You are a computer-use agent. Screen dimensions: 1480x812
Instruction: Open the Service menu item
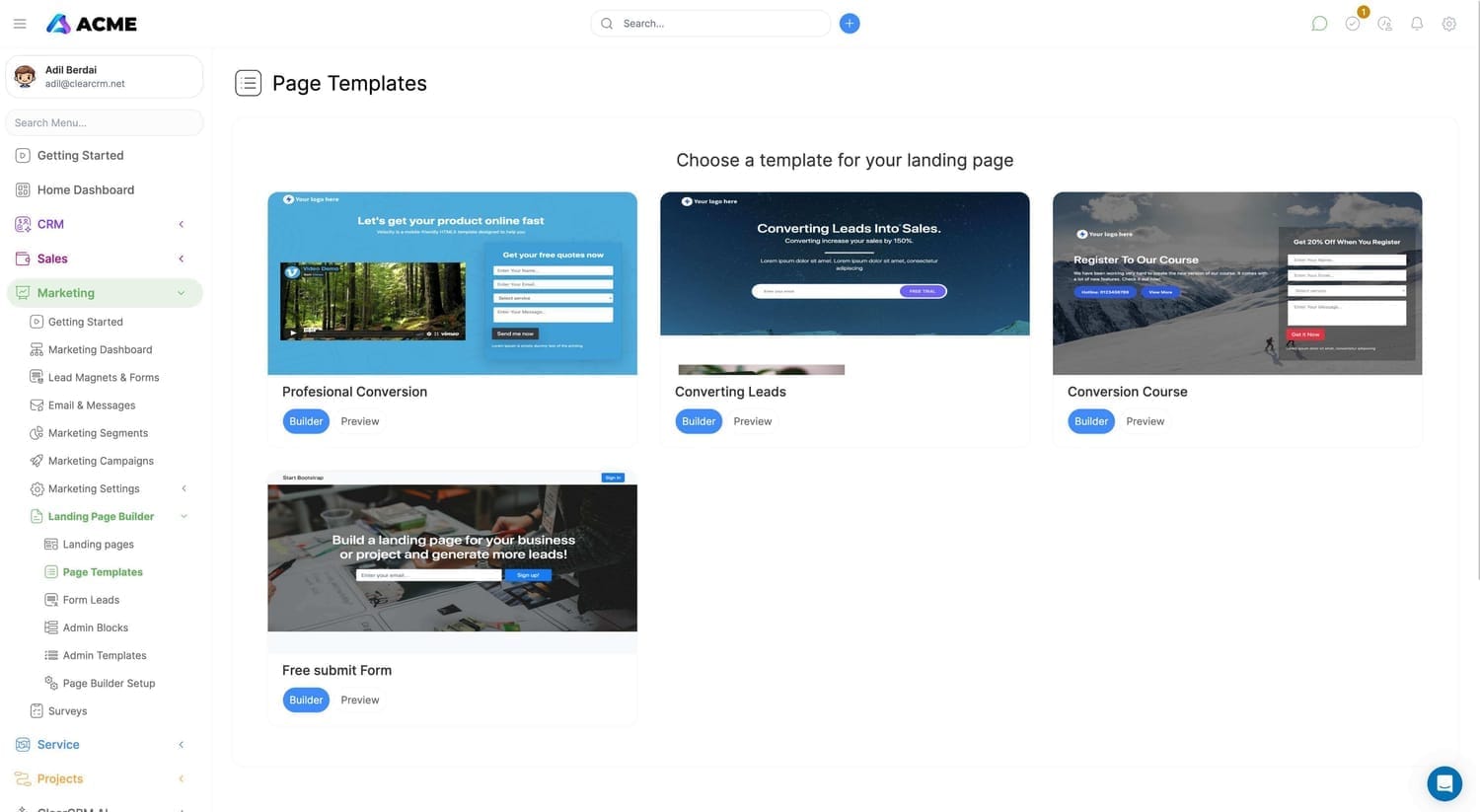(x=58, y=745)
